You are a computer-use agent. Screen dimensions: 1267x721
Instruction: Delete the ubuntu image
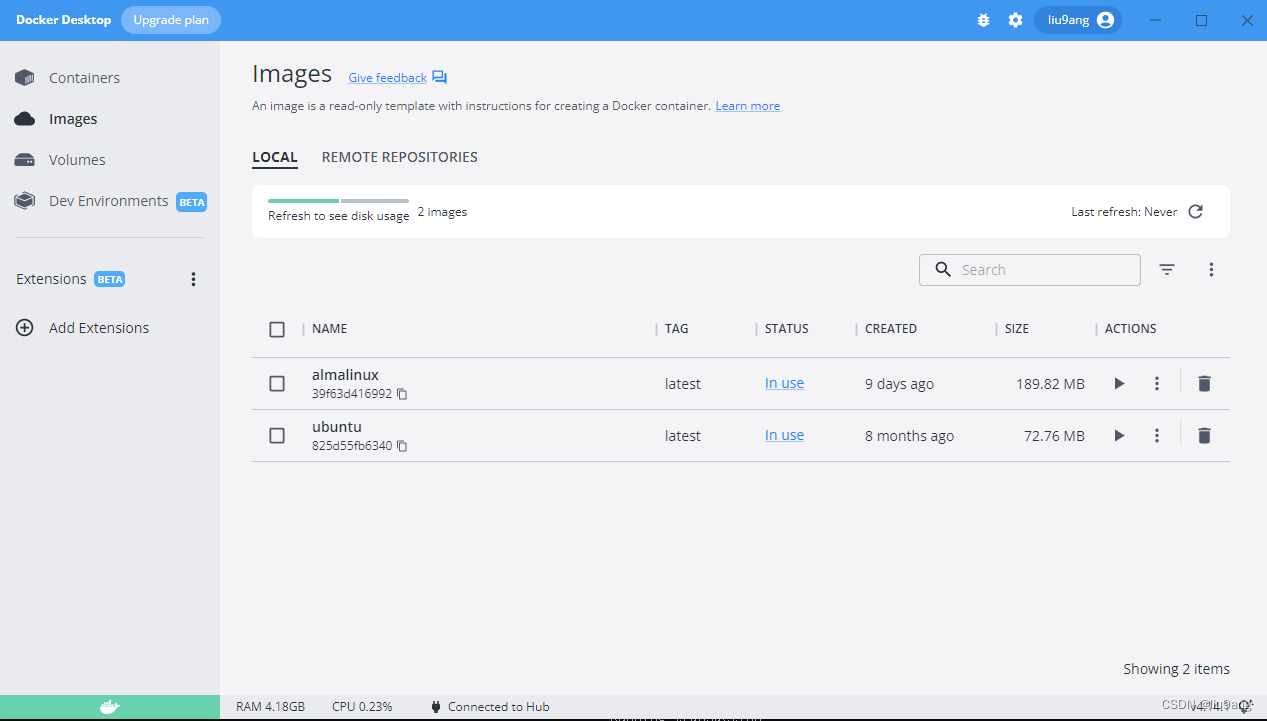1204,435
